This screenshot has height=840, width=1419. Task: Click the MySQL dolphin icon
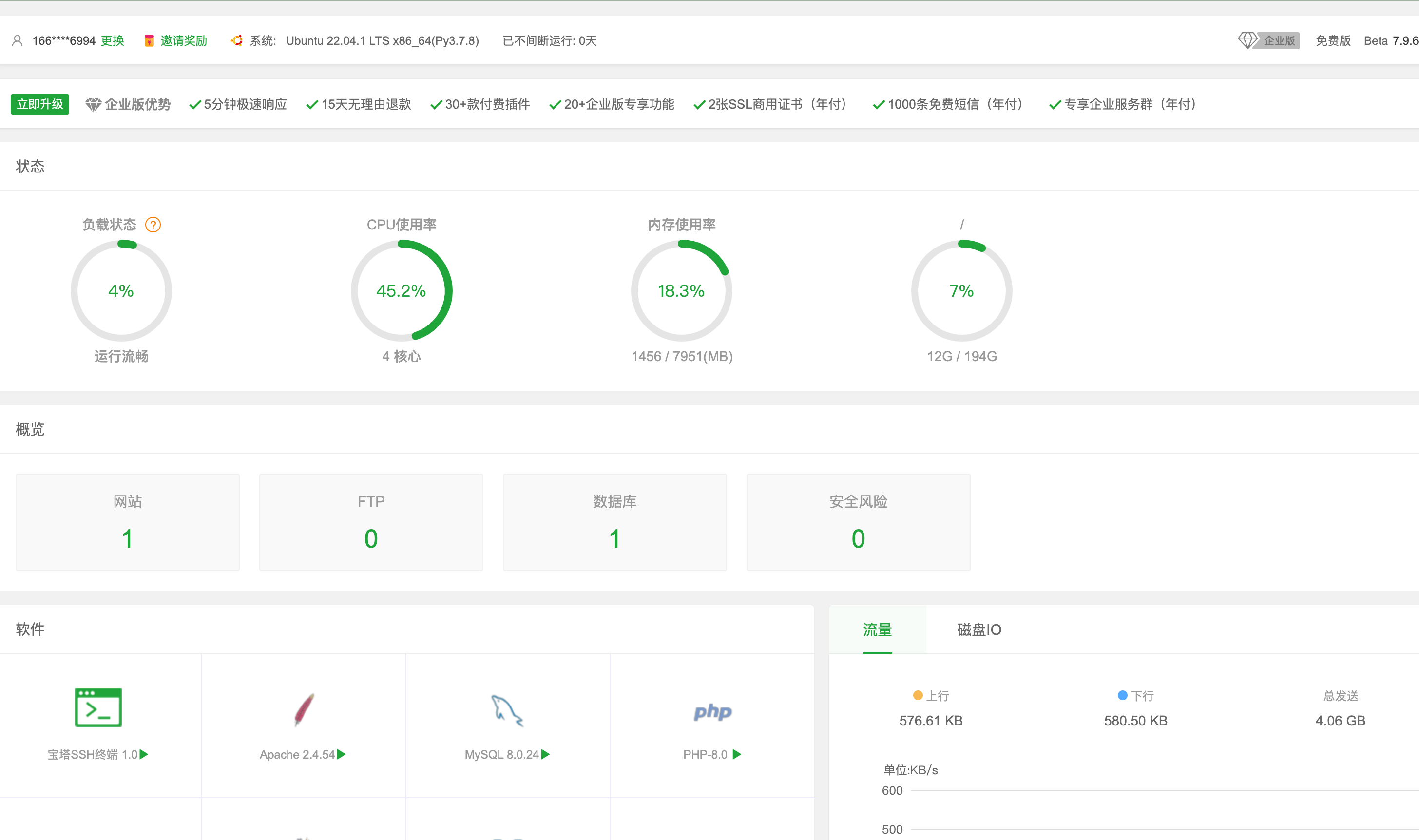[507, 710]
